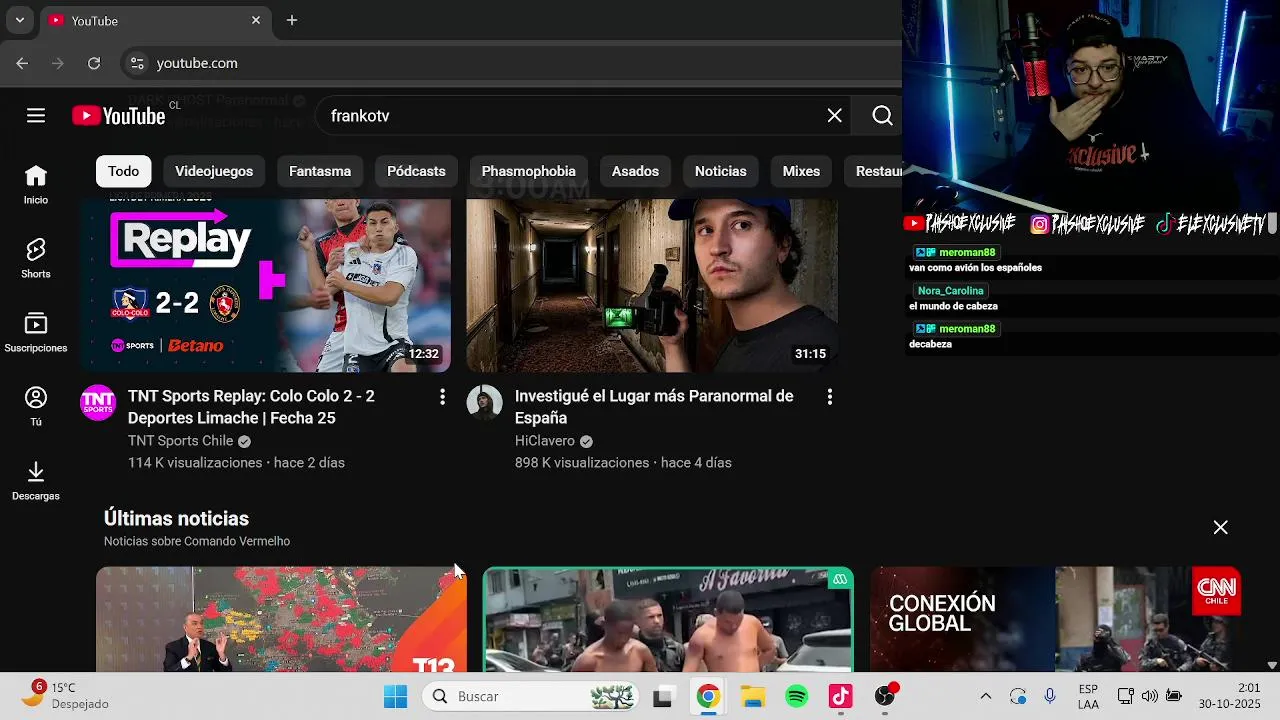This screenshot has height=720, width=1280.
Task: Click the 114 K visualizaciones text
Action: pyautogui.click(x=195, y=463)
